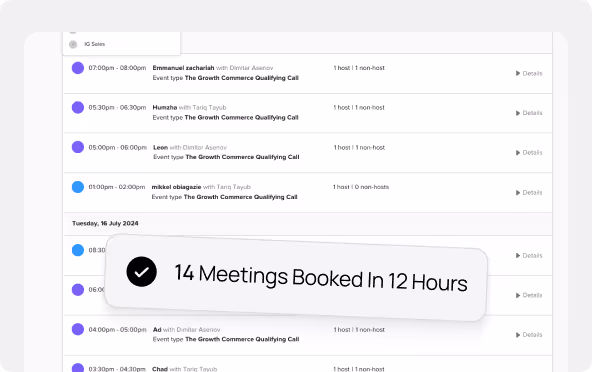Click gray circle next to IG Sales

point(73,44)
